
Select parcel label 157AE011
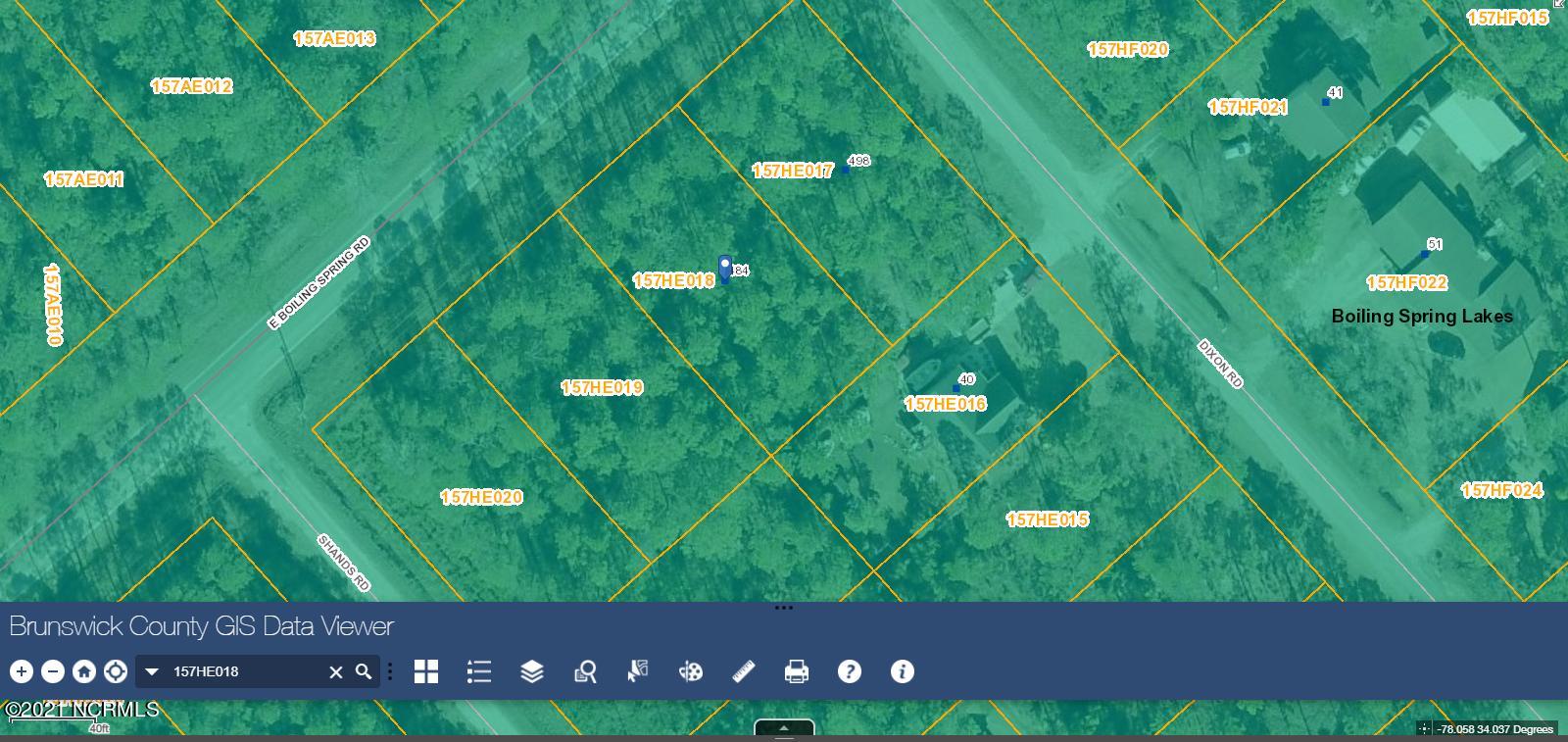tap(83, 179)
